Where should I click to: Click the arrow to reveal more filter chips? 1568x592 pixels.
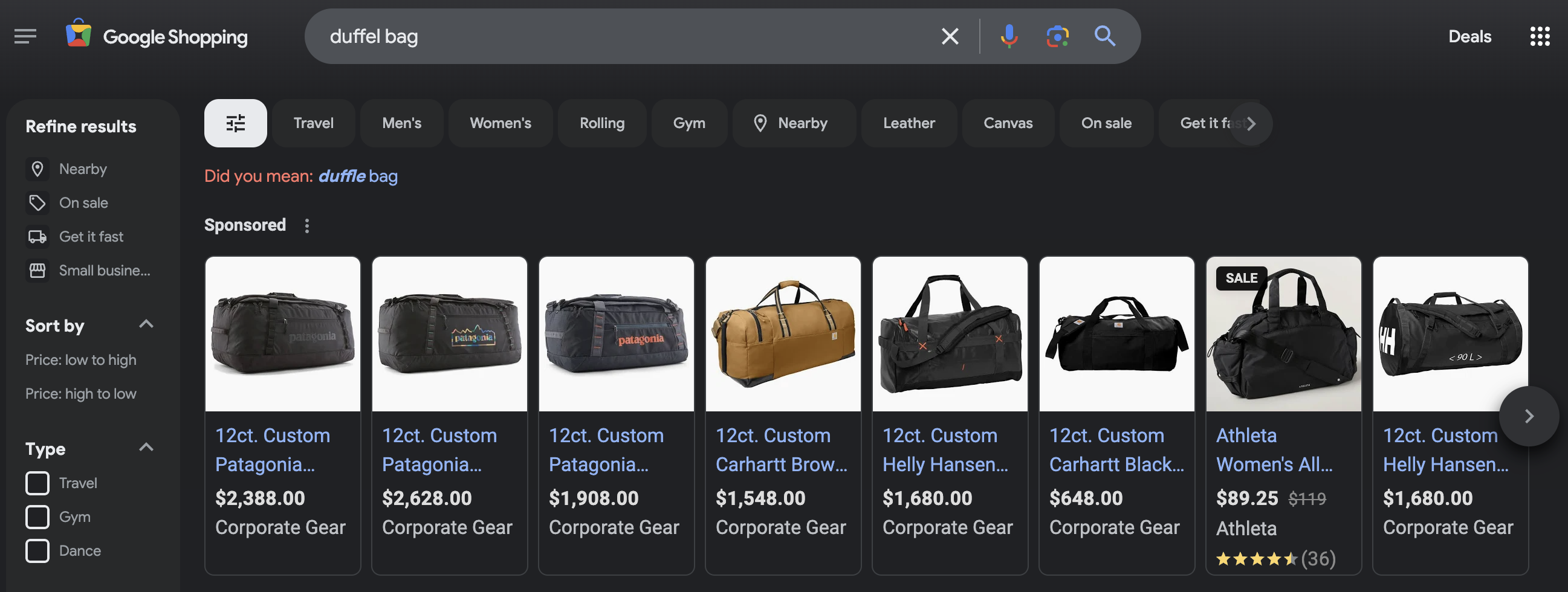[x=1251, y=123]
